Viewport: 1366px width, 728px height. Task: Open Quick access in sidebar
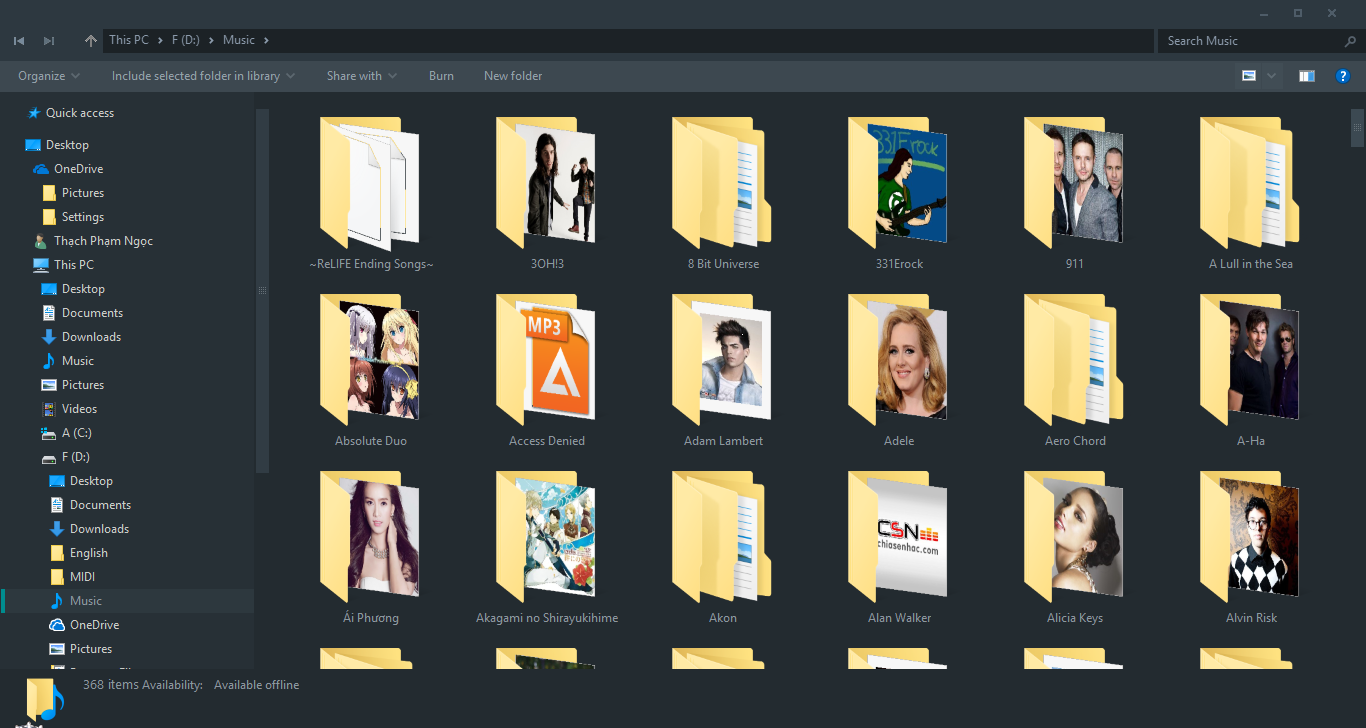(80, 113)
